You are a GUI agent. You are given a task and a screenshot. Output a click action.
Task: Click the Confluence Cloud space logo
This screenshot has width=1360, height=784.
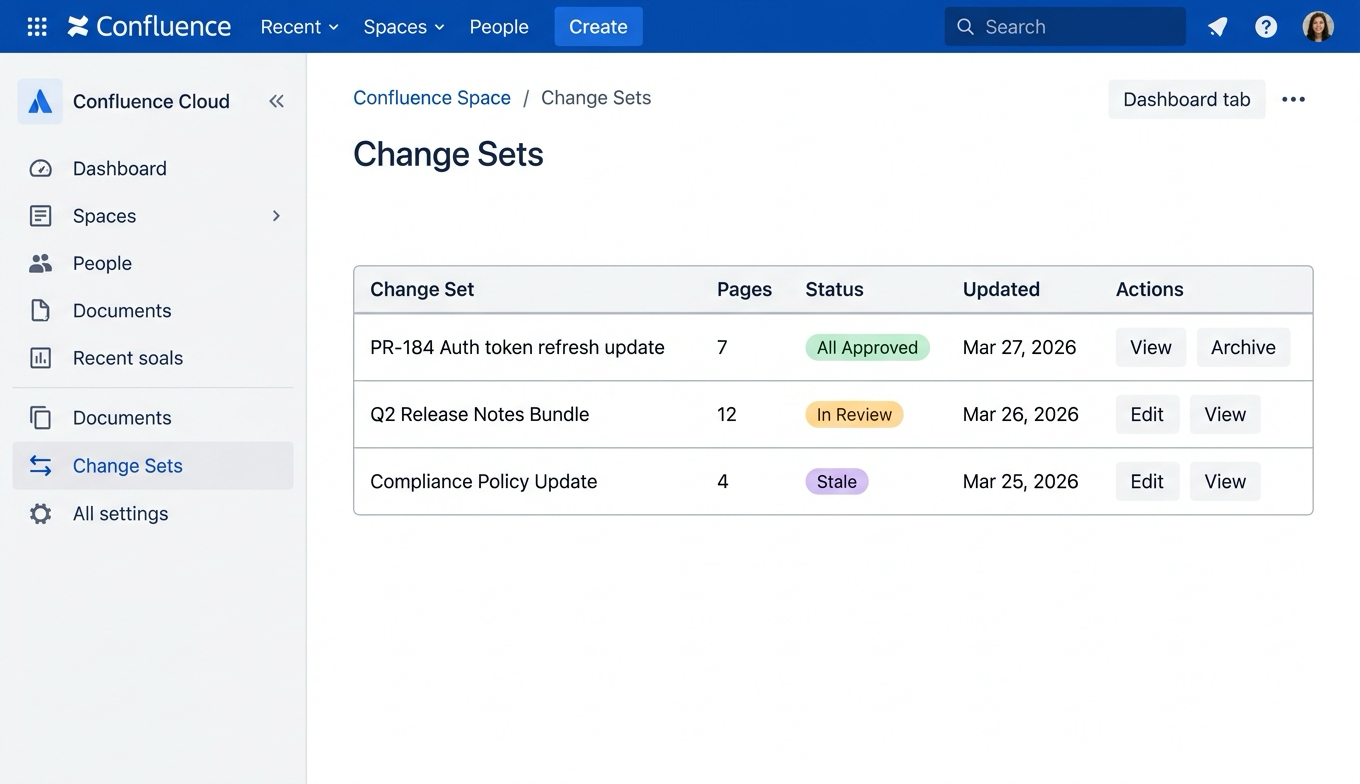[39, 101]
